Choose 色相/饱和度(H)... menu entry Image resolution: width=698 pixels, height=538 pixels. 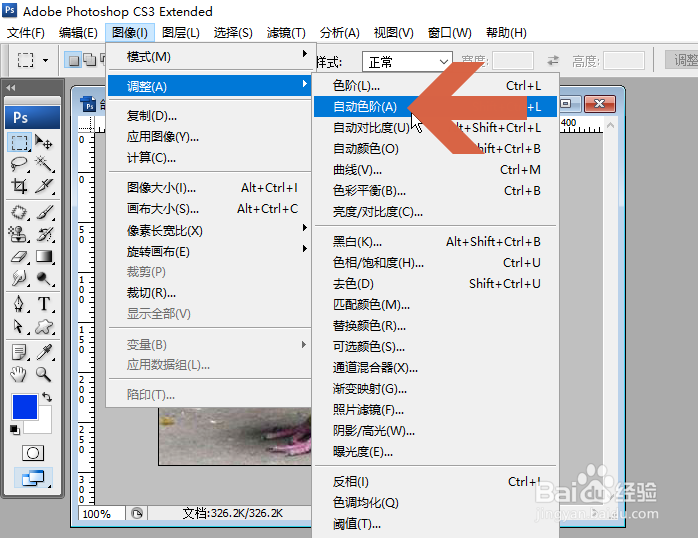(x=435, y=263)
